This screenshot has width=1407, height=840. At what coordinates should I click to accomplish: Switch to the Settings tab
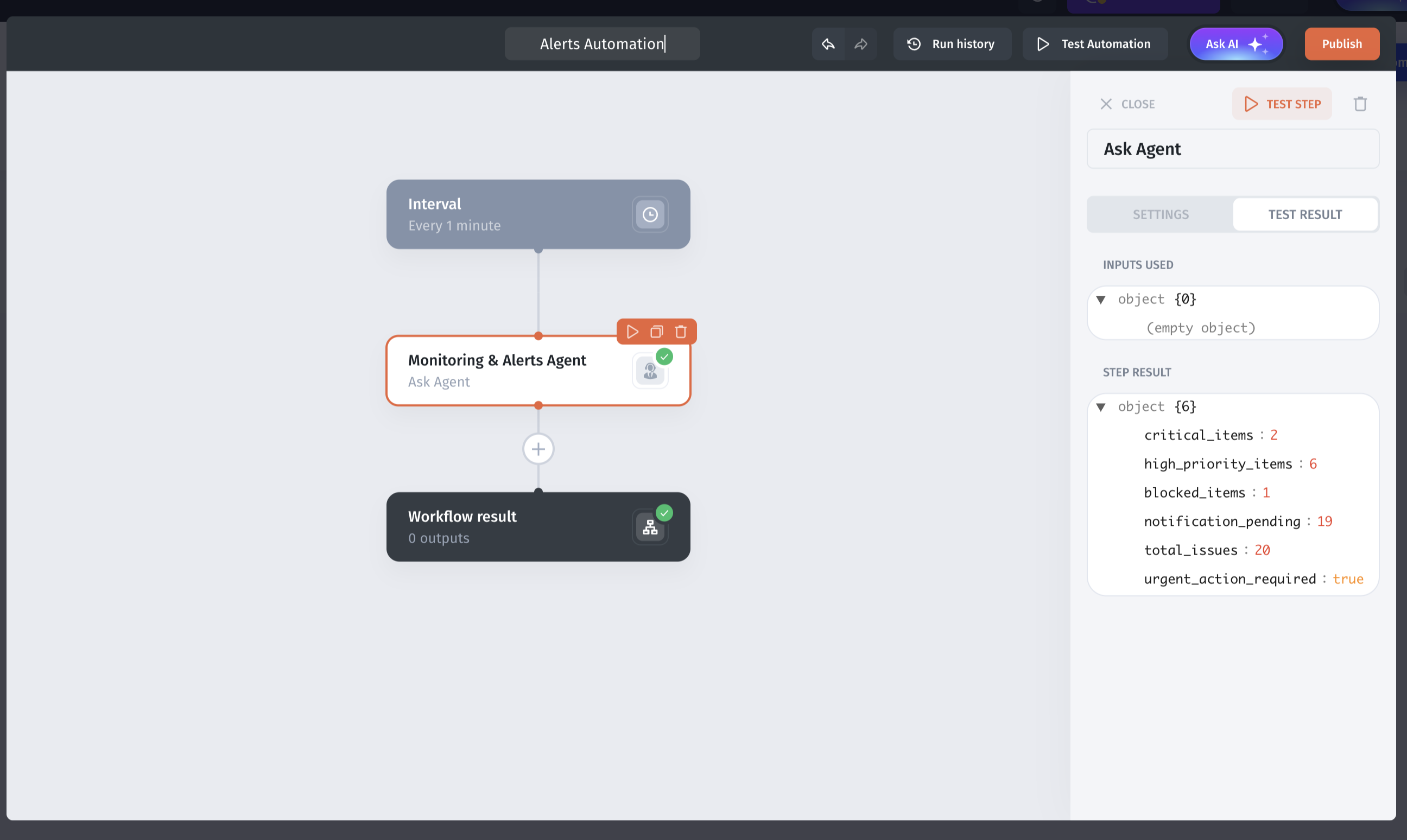[x=1160, y=214]
